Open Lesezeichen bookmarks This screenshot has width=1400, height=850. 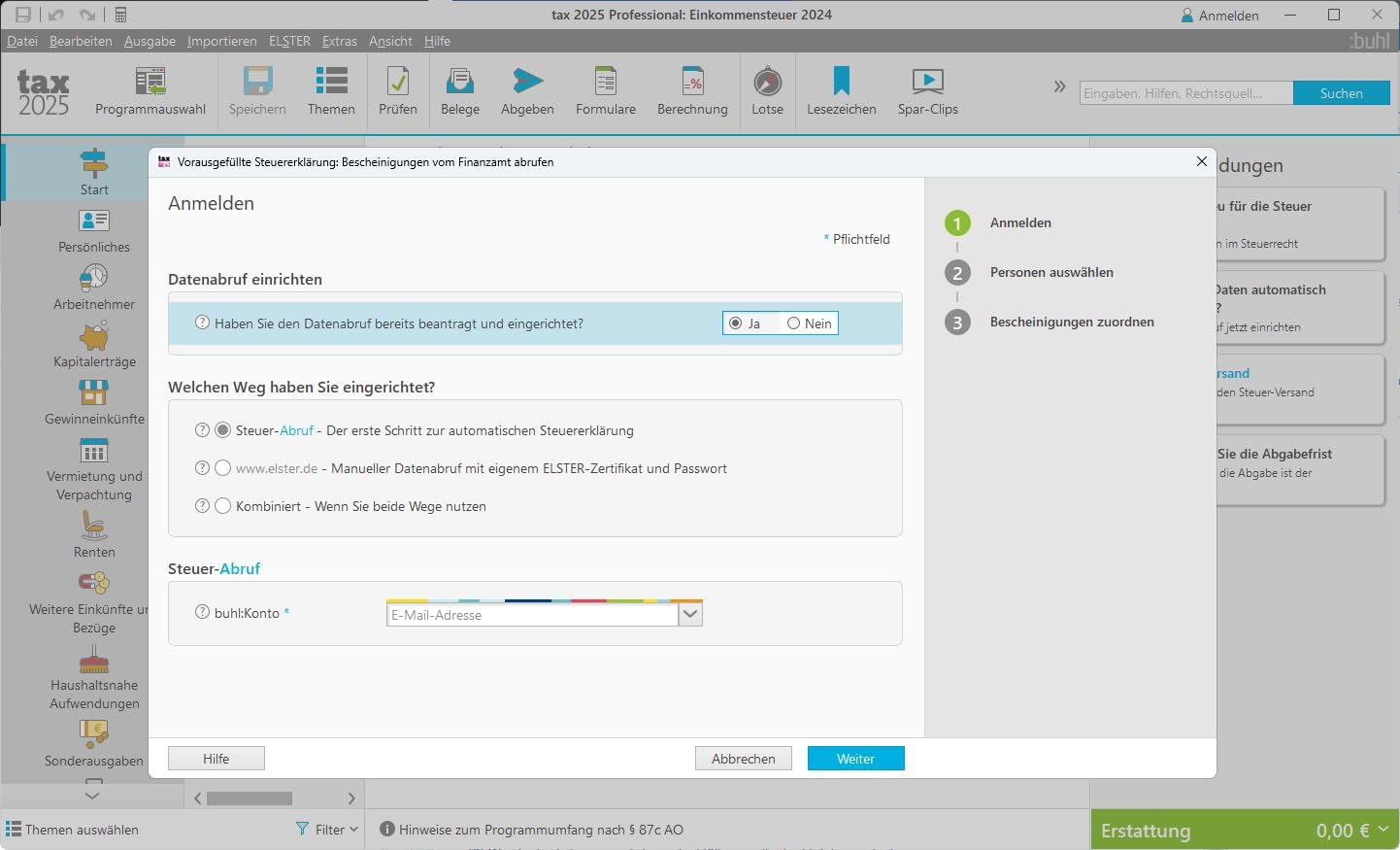[841, 91]
